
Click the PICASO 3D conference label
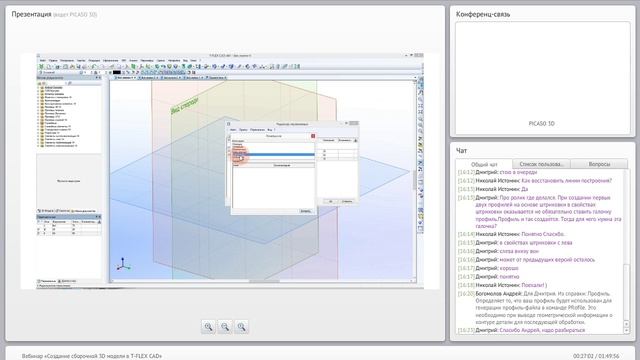pyautogui.click(x=541, y=123)
